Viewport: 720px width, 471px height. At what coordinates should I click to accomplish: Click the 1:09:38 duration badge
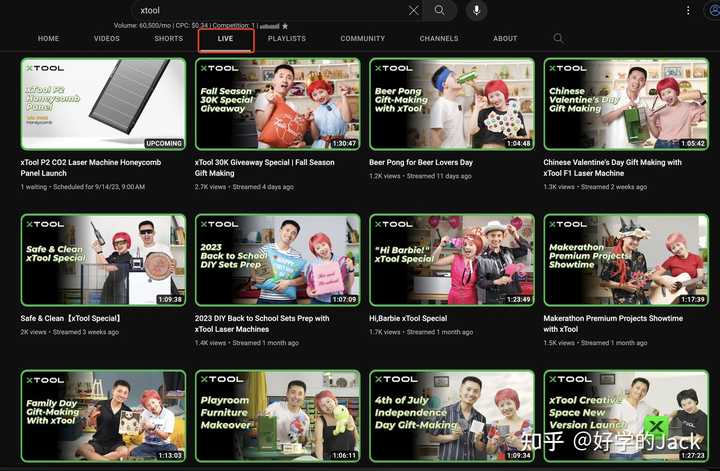tap(170, 299)
